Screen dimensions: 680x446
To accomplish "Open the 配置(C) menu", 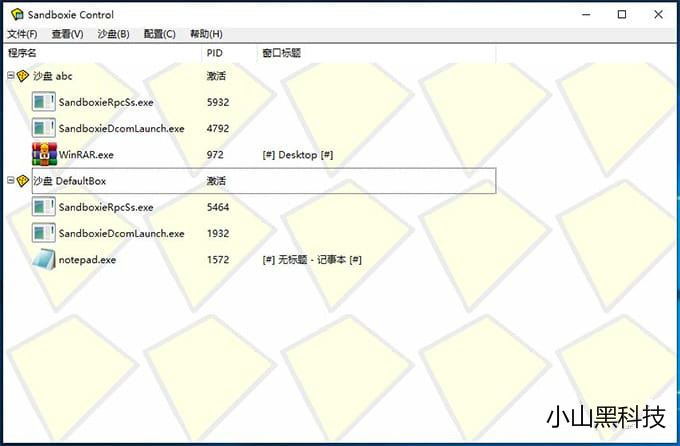I will tap(160, 34).
